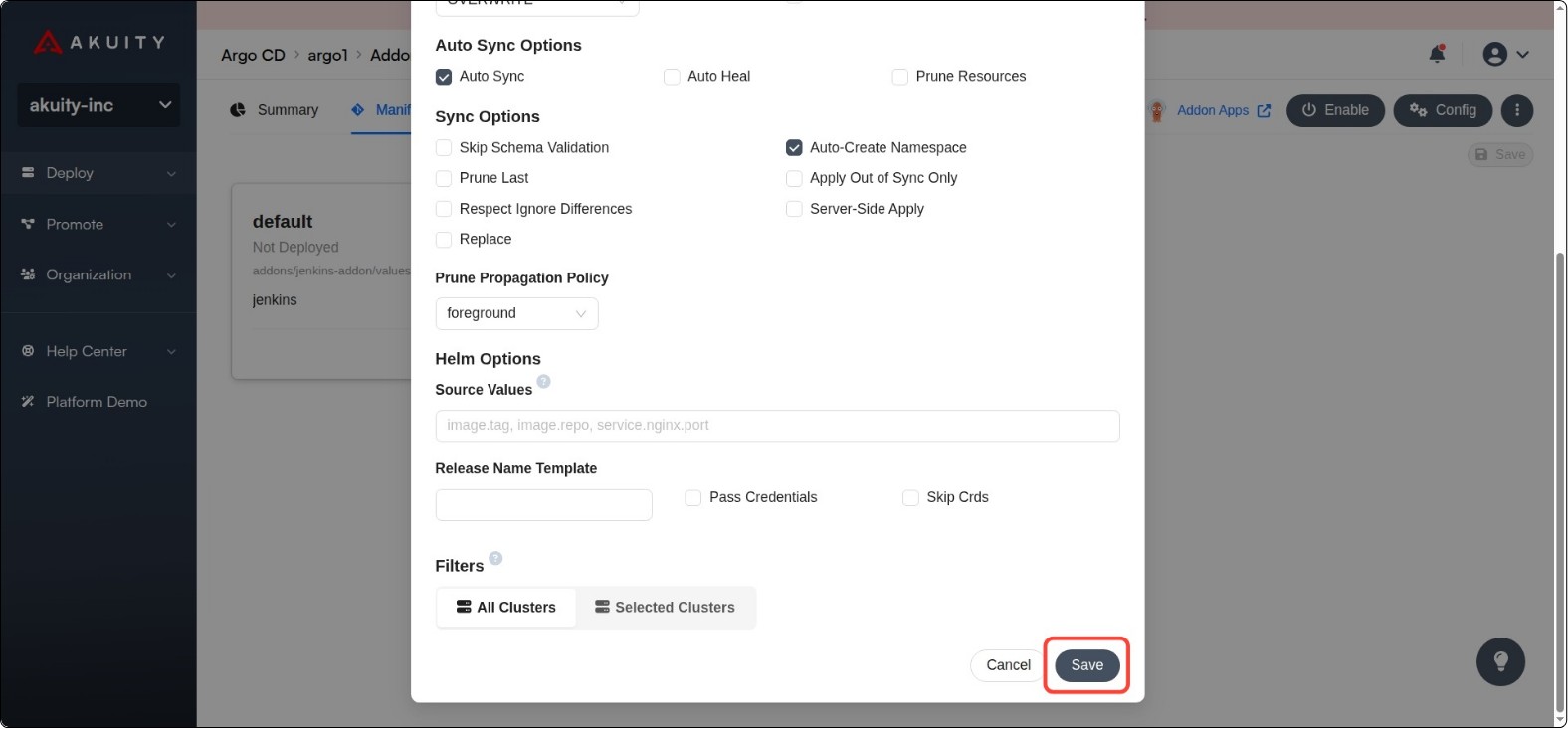Click the jenkins addon name text

coord(275,300)
